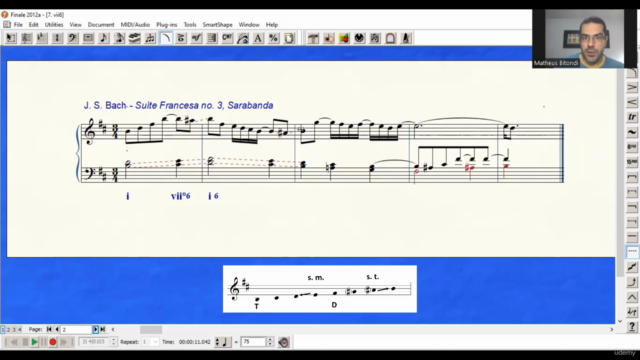The width and height of the screenshot is (640, 360).
Task: Select the Measure tool
Action: [88, 38]
